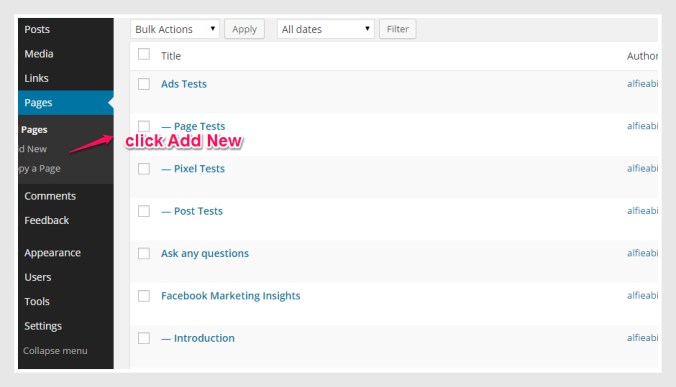Viewport: 676px width, 387px height.
Task: Open the Posts menu
Action: coord(37,29)
